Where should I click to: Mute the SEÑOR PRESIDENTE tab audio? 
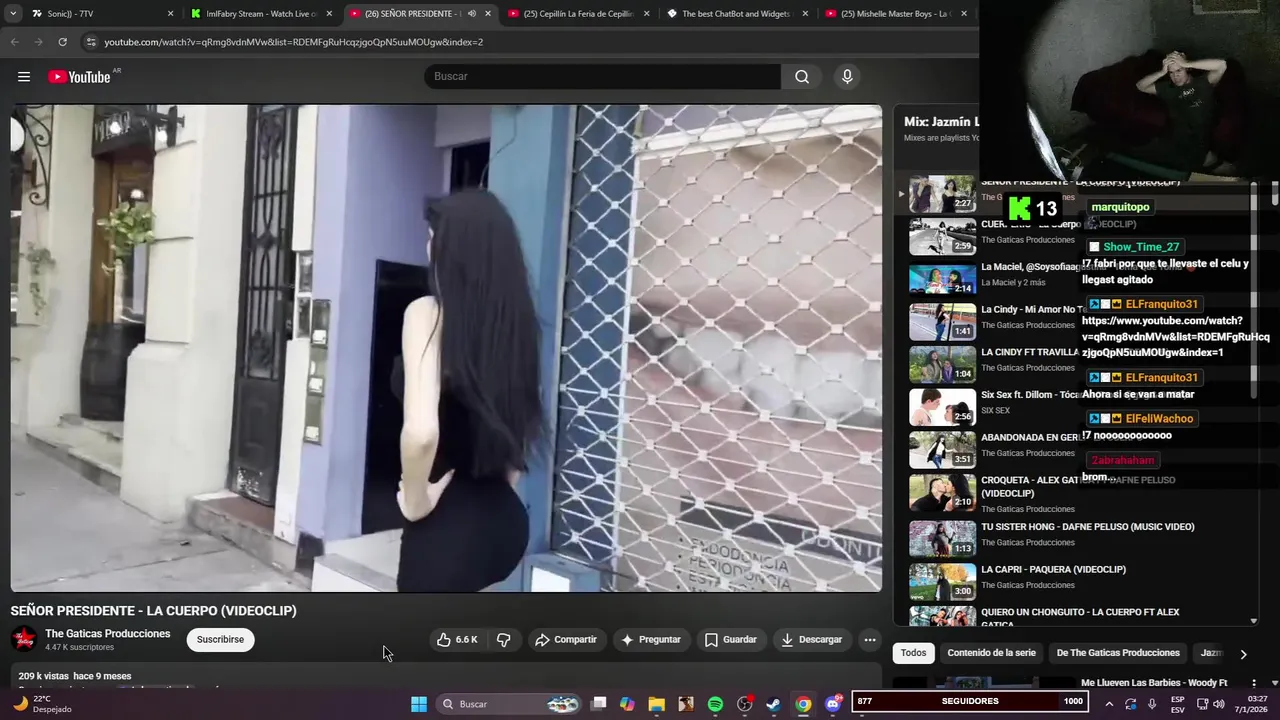[x=471, y=14]
